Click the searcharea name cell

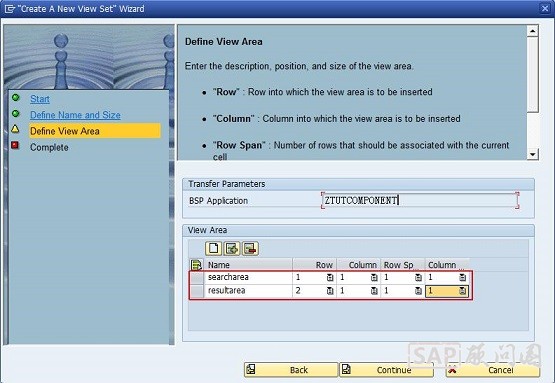pos(248,278)
